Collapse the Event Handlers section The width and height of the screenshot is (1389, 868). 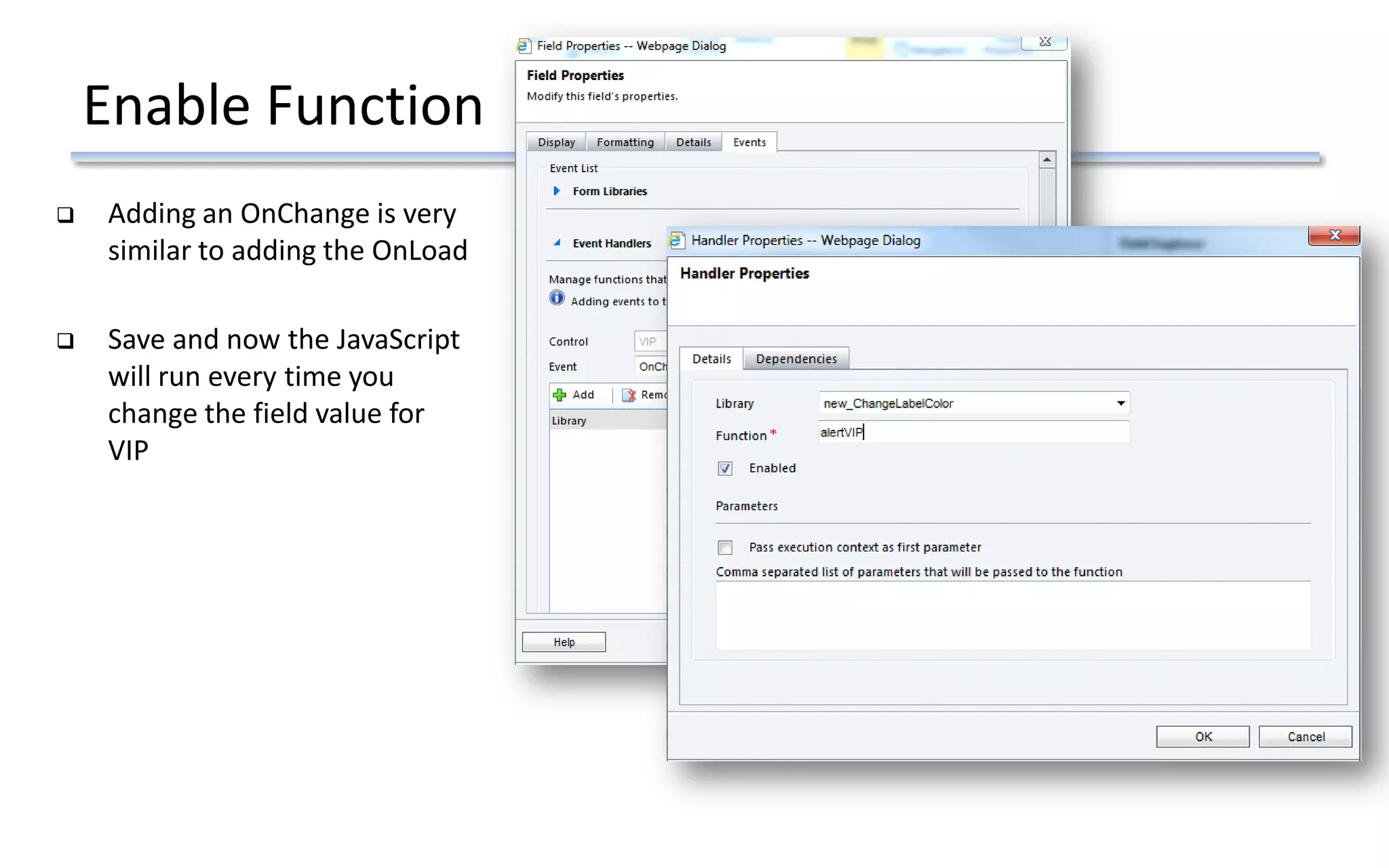557,243
